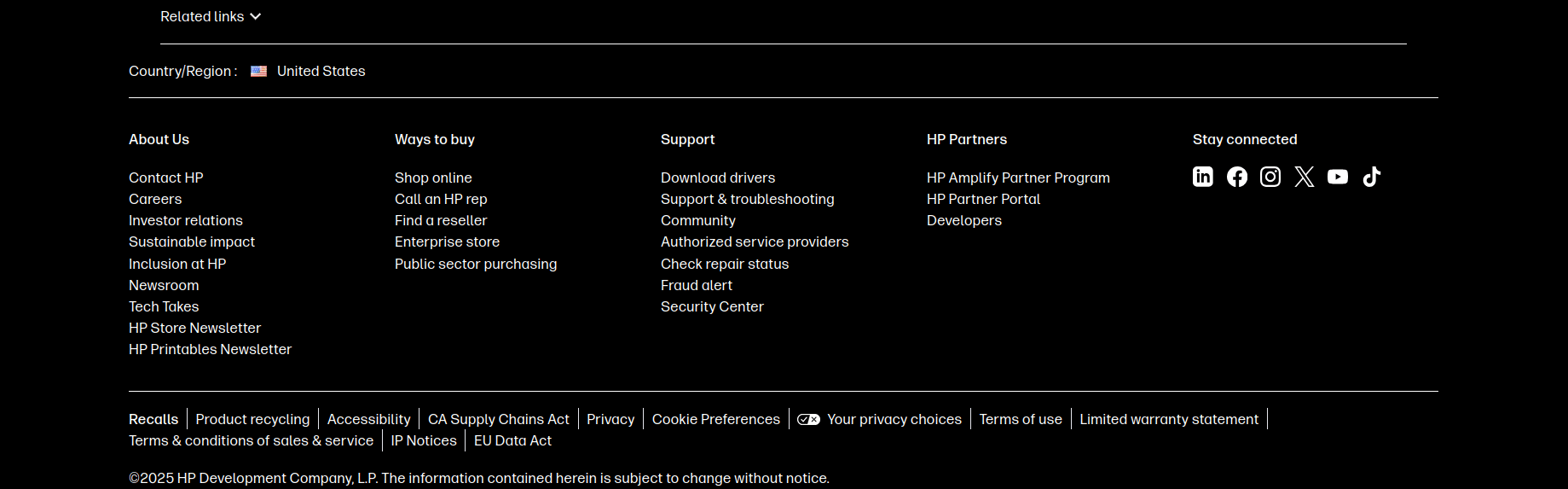Click the United States flag icon
Viewport: 1568px width, 489px height.
tap(258, 72)
